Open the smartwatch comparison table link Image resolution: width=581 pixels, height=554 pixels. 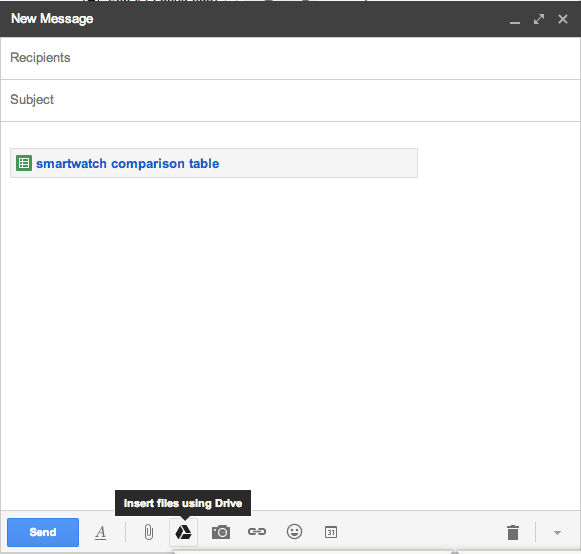(x=127, y=163)
